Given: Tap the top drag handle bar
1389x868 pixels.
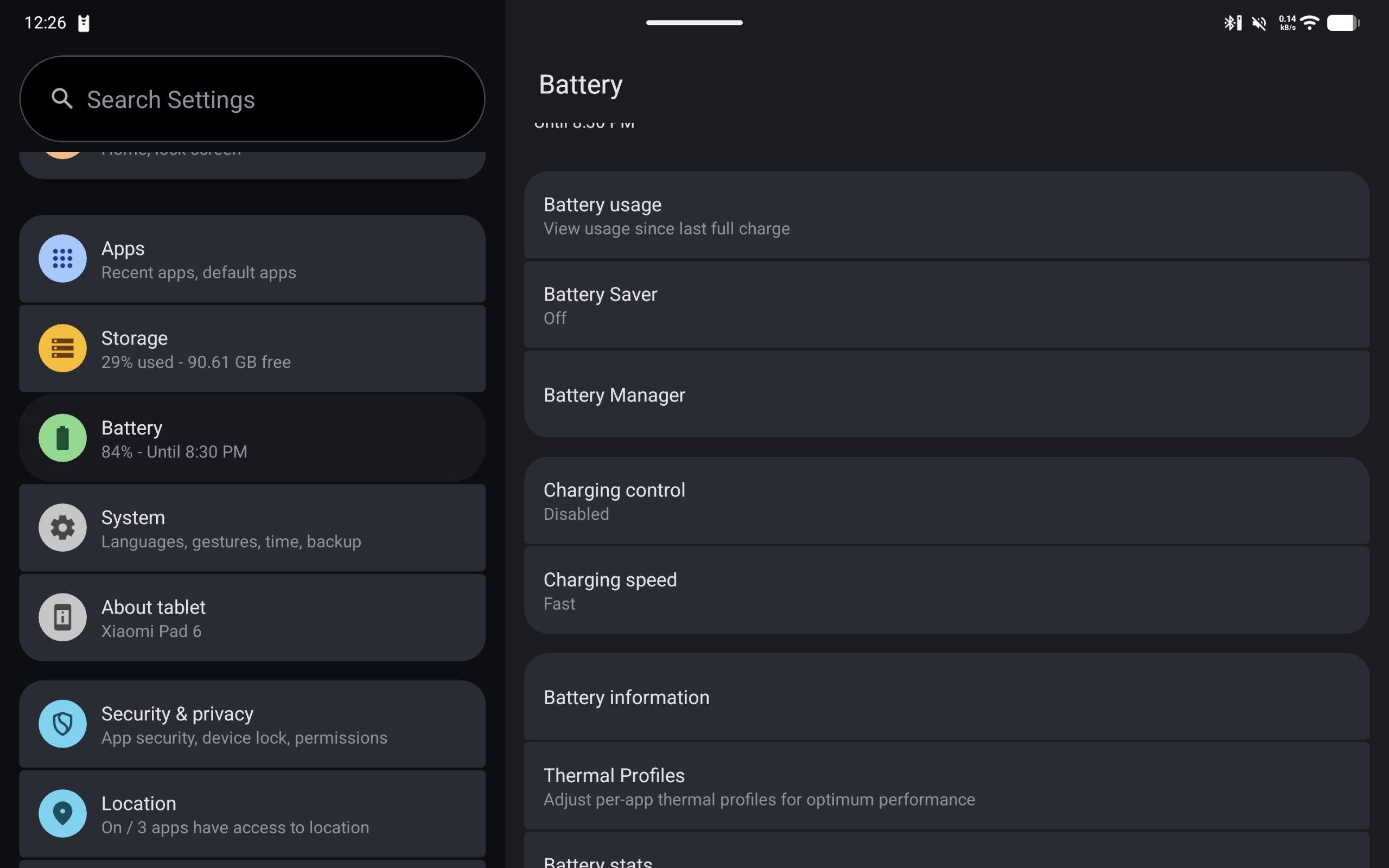Looking at the screenshot, I should click(694, 22).
